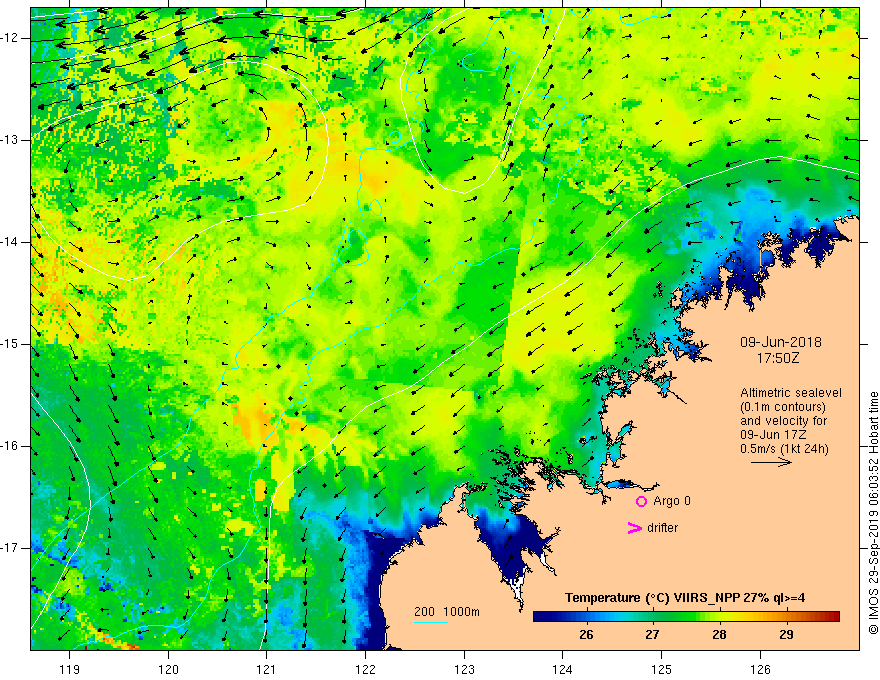
Task: Click the 'Temperature (°C) VIIRS_NPP 27% ql>=4' title
Action: [685, 598]
